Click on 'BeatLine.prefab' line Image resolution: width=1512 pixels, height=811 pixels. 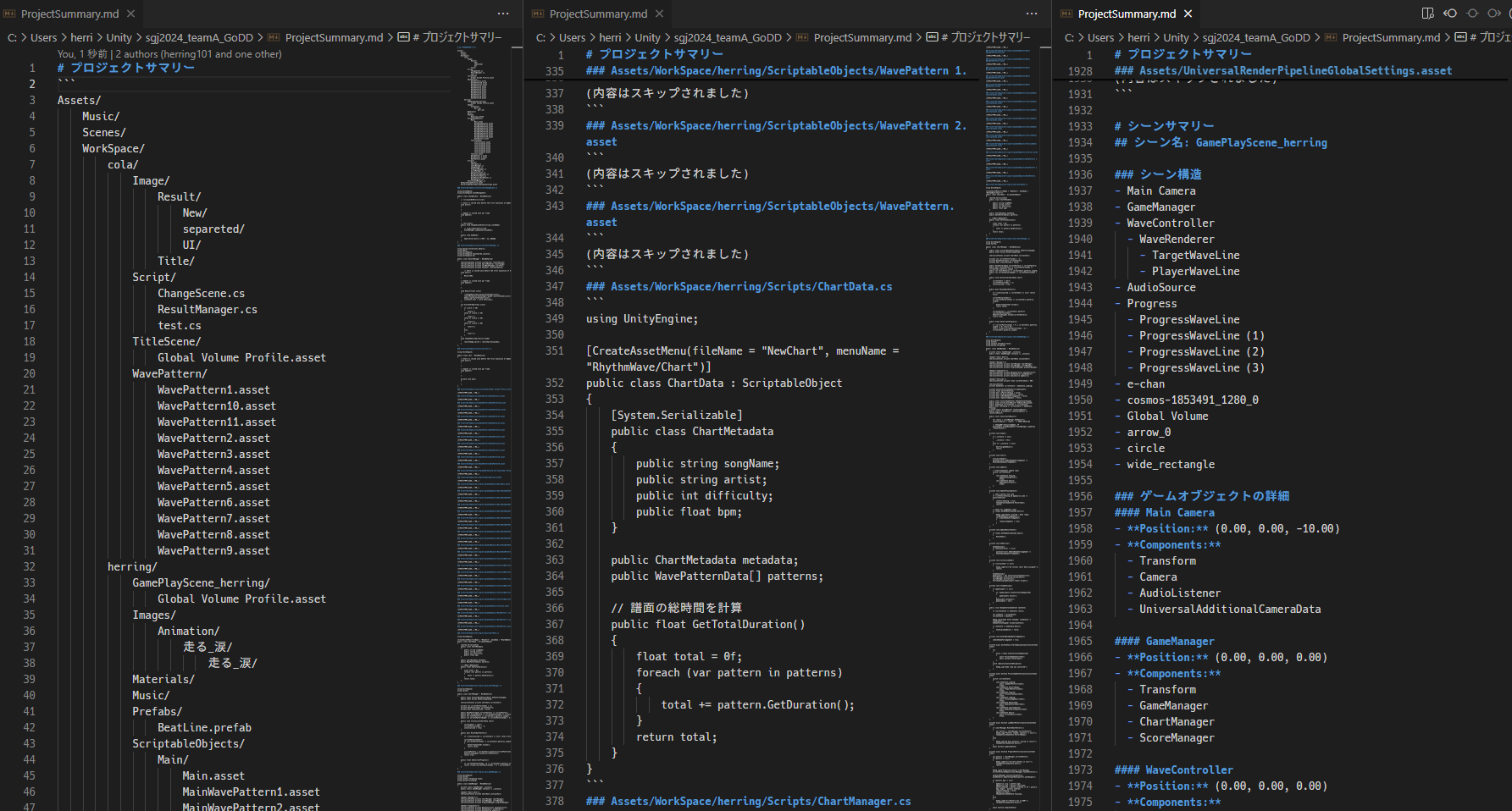click(204, 727)
